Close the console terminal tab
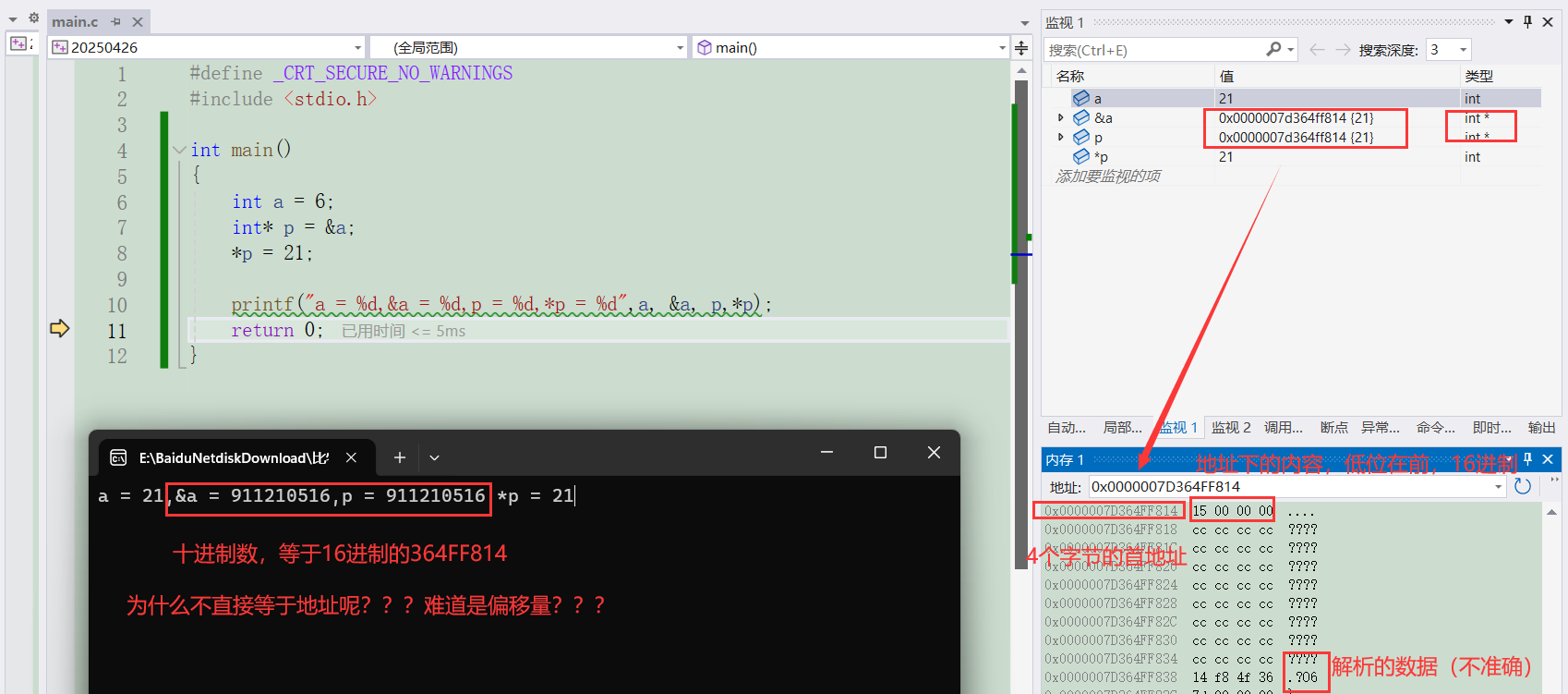1568x694 pixels. click(351, 457)
